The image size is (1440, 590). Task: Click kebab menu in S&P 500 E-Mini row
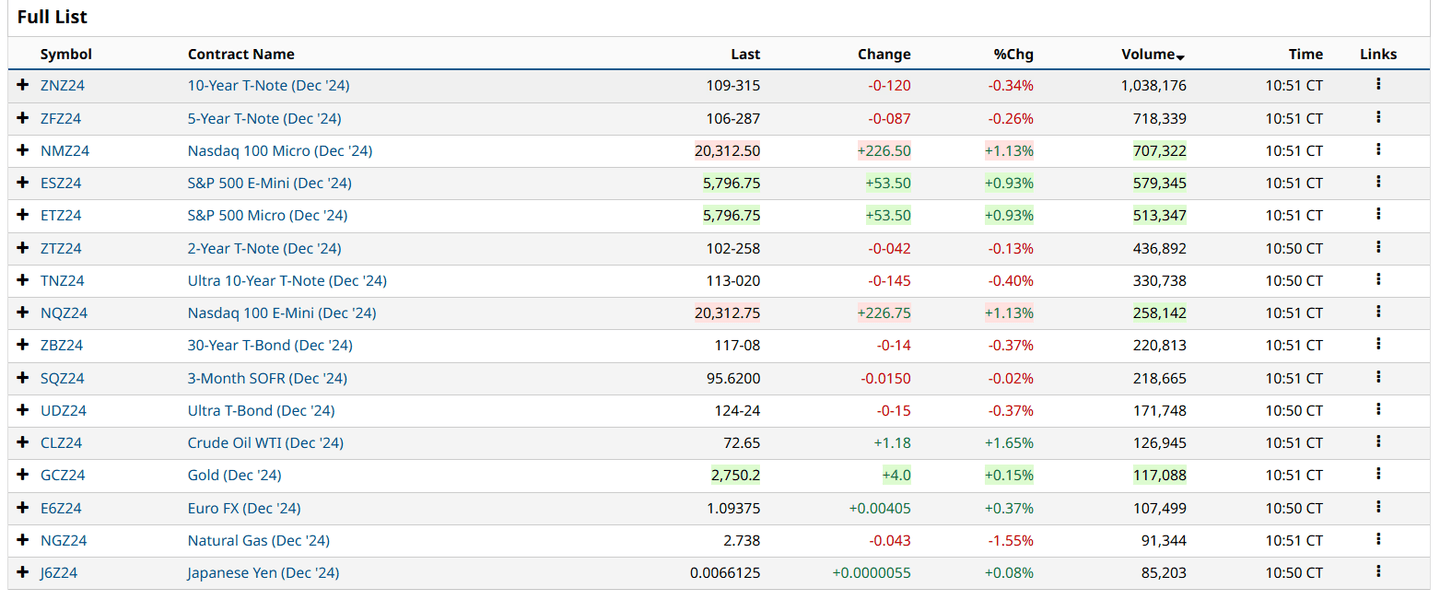point(1378,182)
